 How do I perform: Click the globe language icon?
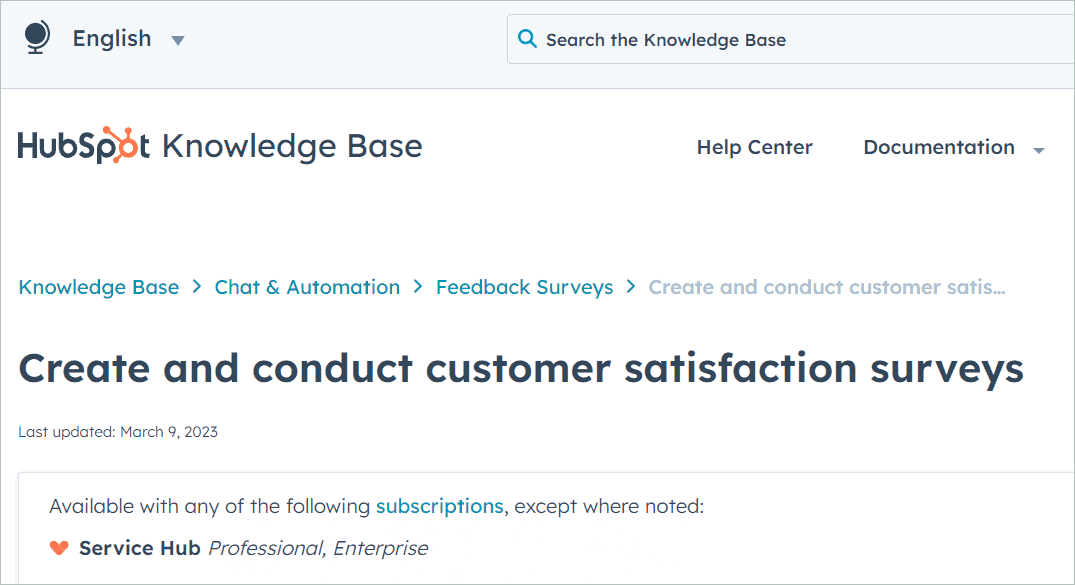(36, 37)
